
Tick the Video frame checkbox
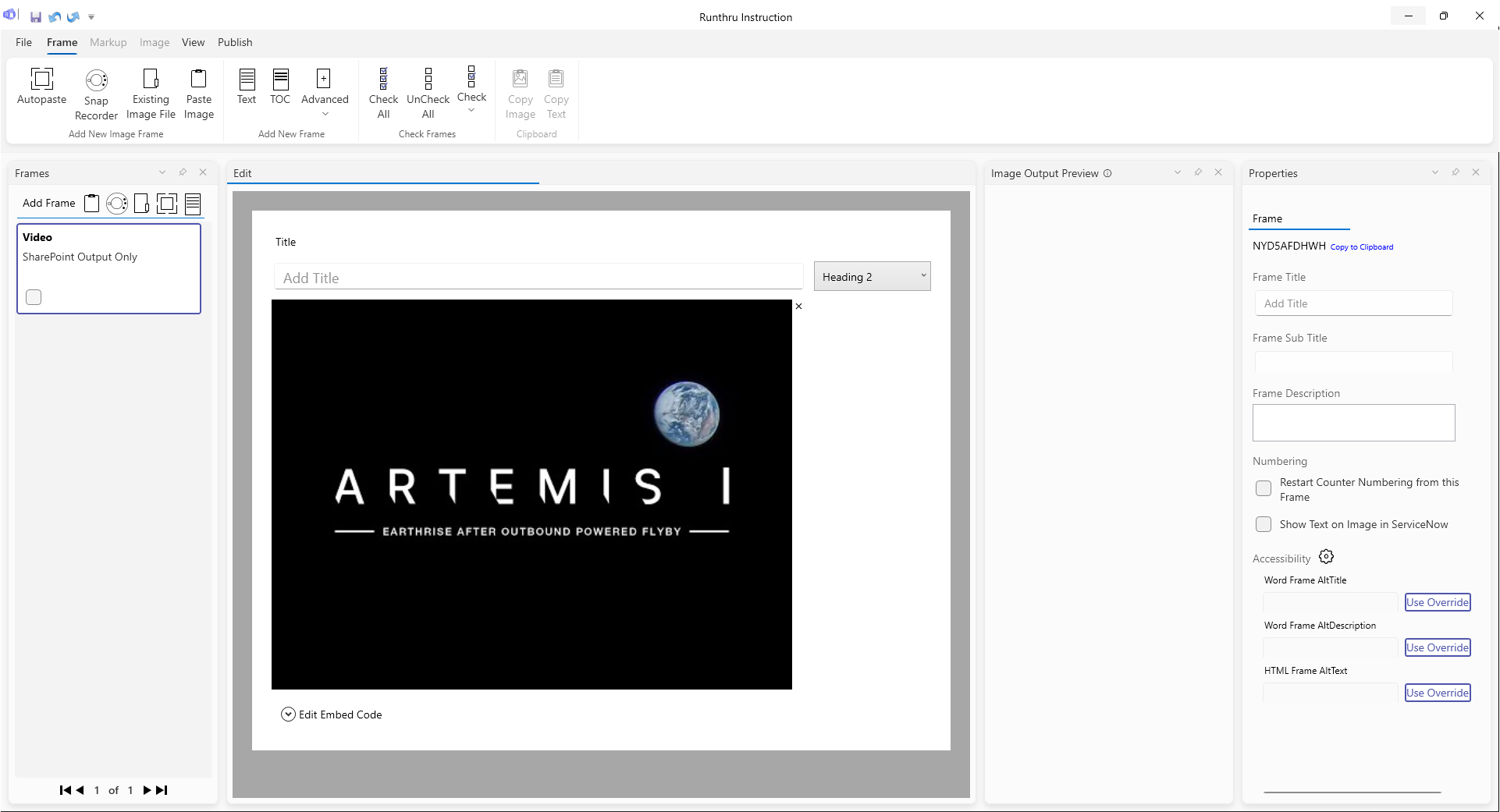tap(34, 297)
